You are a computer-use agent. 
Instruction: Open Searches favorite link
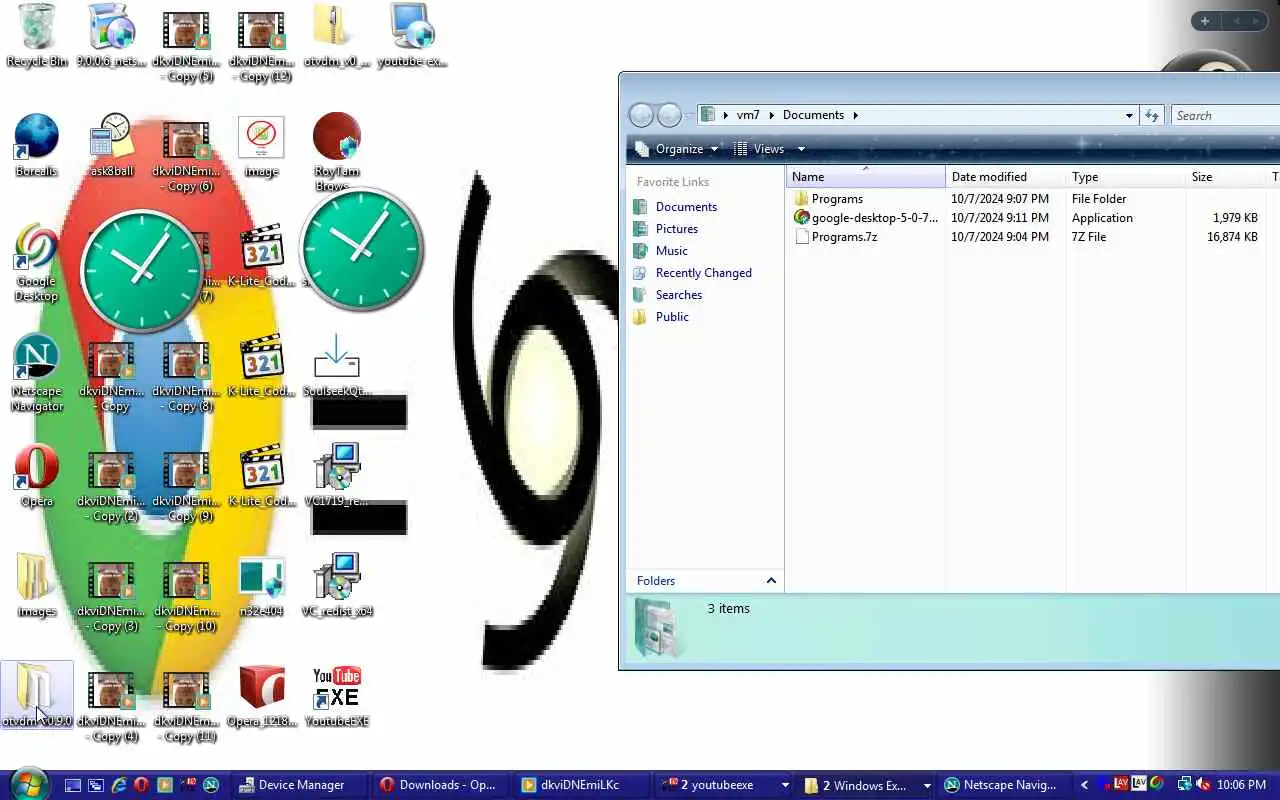click(x=679, y=295)
